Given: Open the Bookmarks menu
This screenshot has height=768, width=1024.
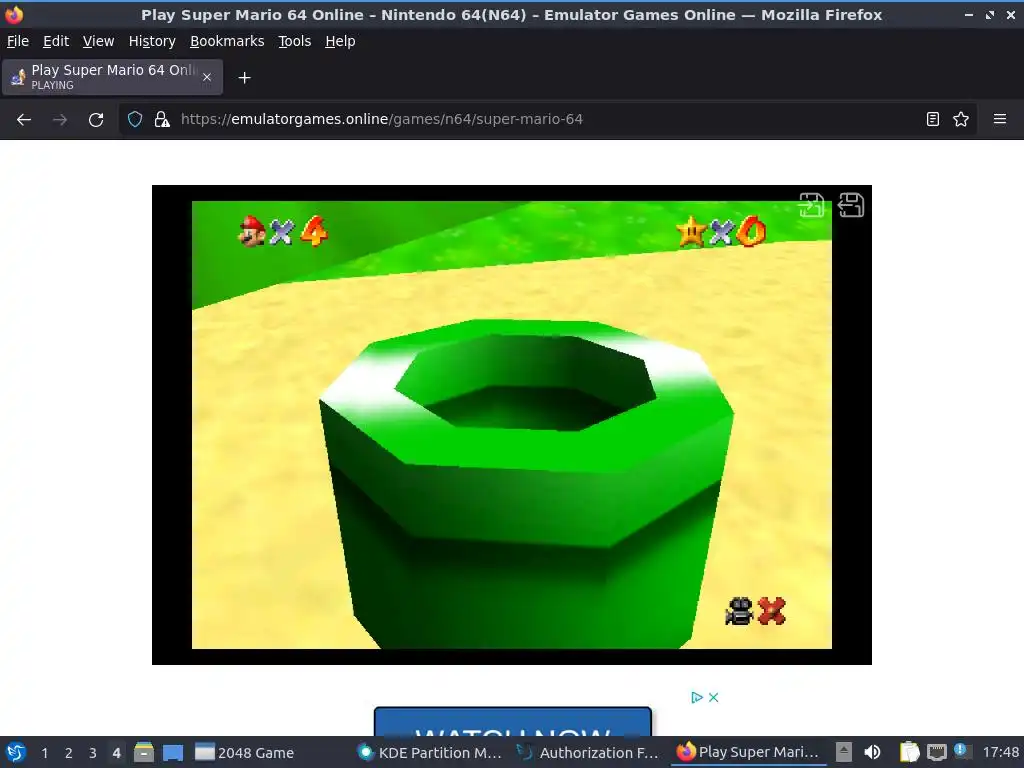Looking at the screenshot, I should (227, 41).
